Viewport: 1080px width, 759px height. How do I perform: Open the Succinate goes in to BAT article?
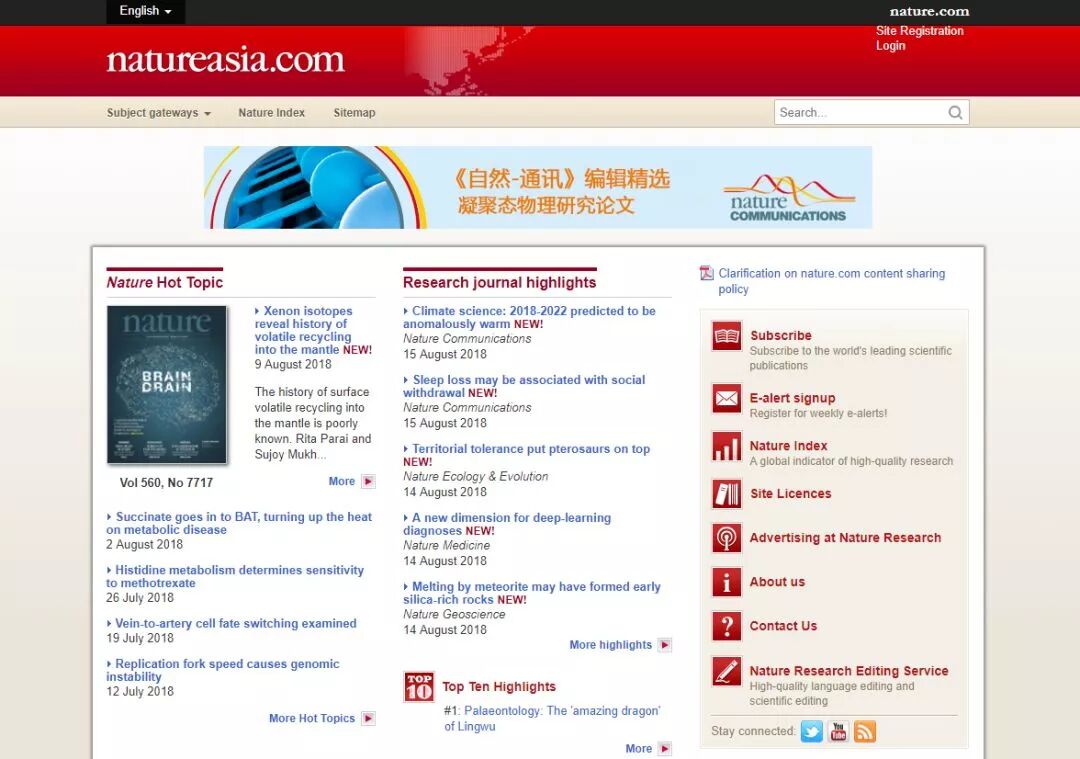[x=239, y=523]
